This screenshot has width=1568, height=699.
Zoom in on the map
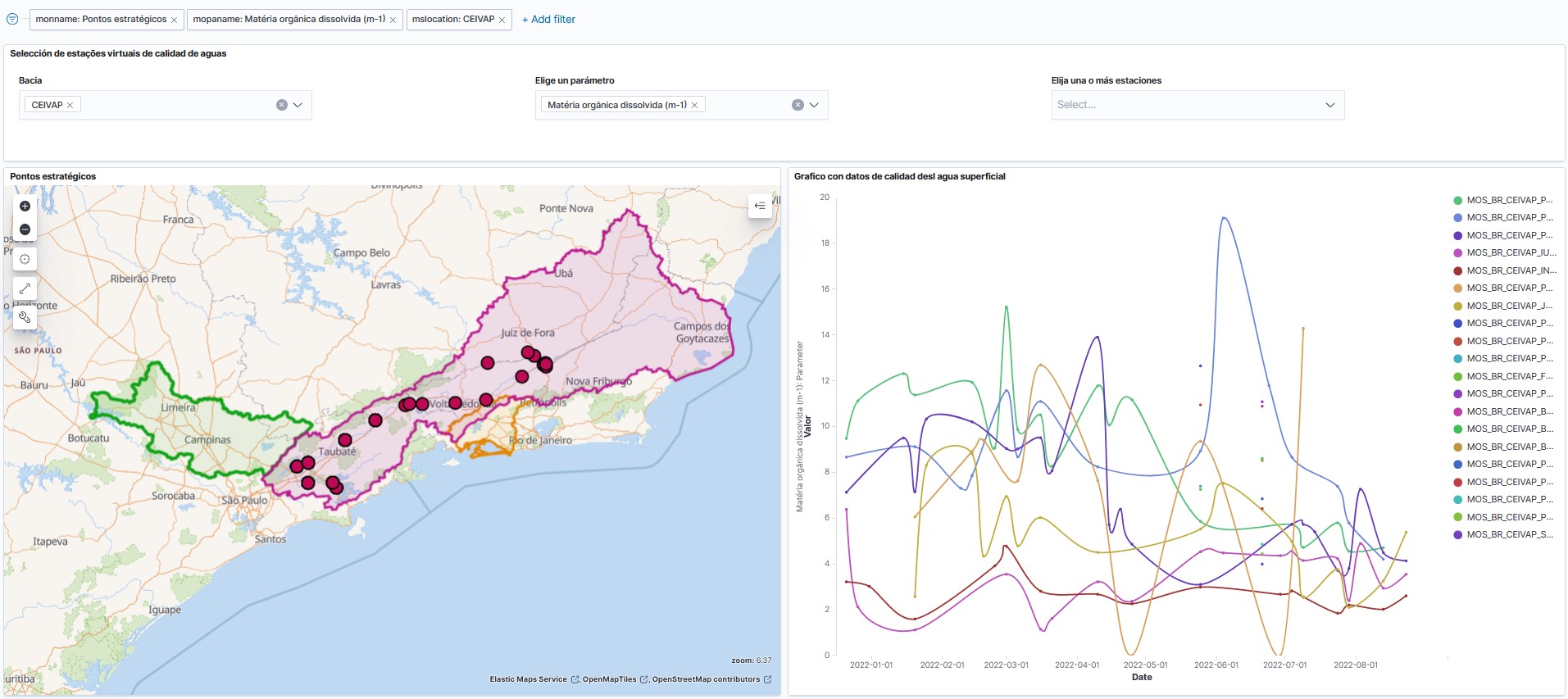(x=25, y=206)
